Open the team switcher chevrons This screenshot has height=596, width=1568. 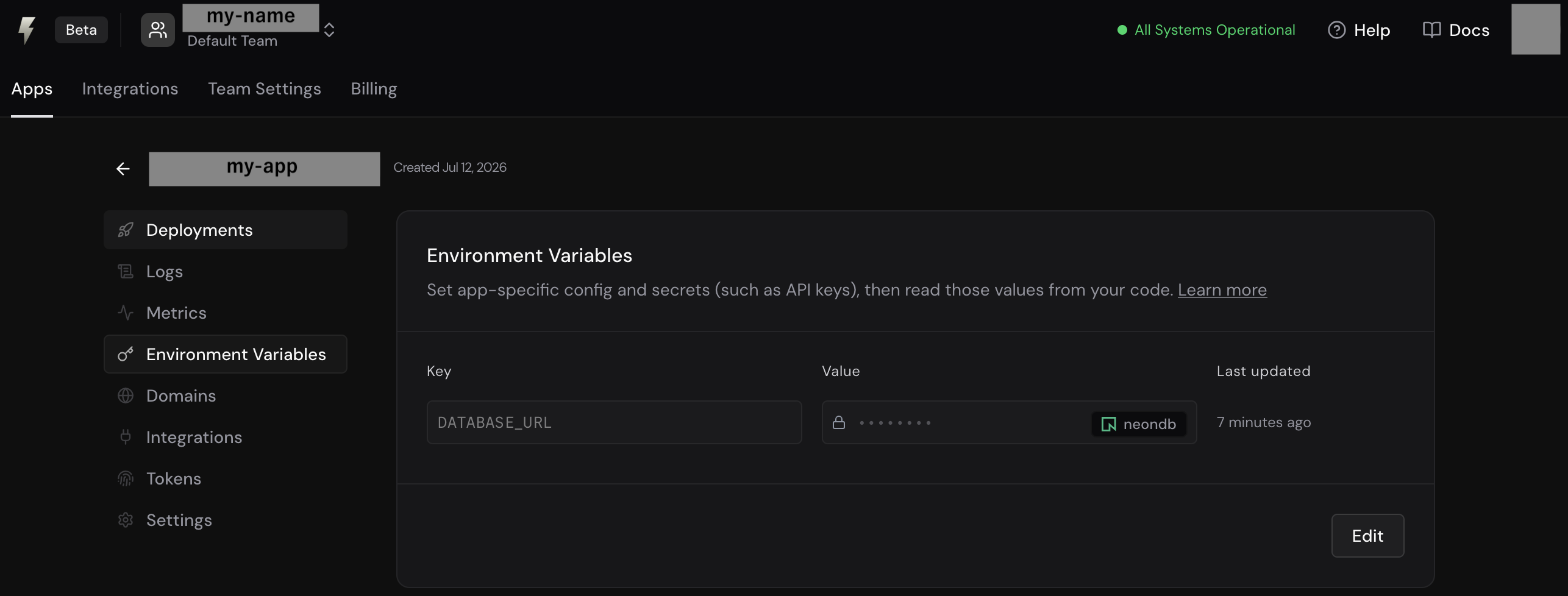click(x=329, y=30)
